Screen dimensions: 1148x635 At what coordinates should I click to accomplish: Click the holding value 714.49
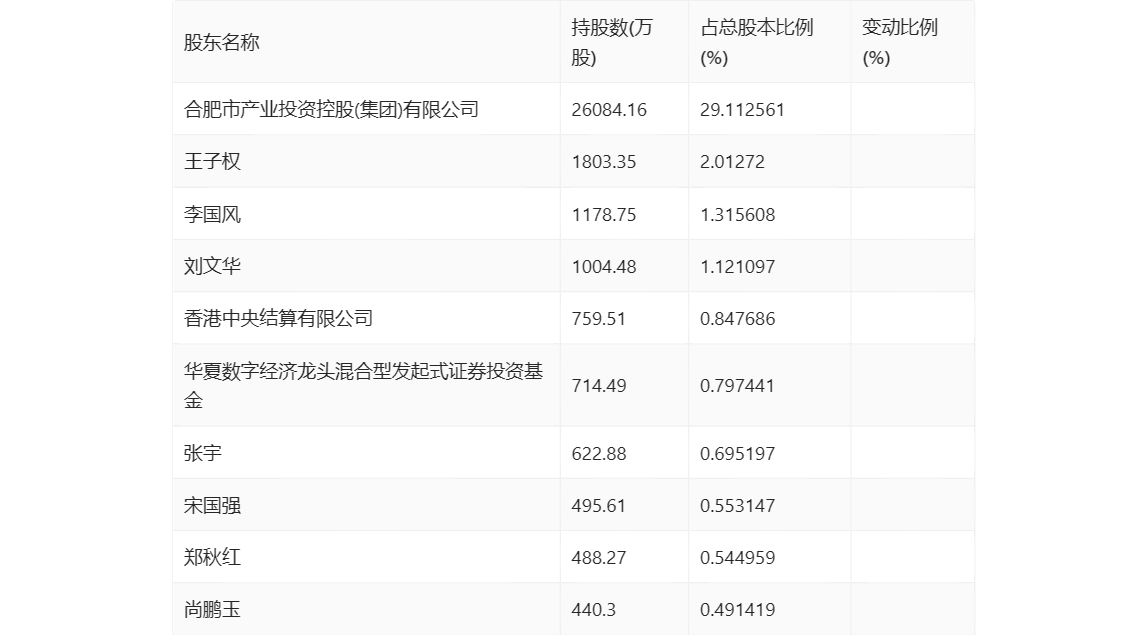pyautogui.click(x=599, y=386)
